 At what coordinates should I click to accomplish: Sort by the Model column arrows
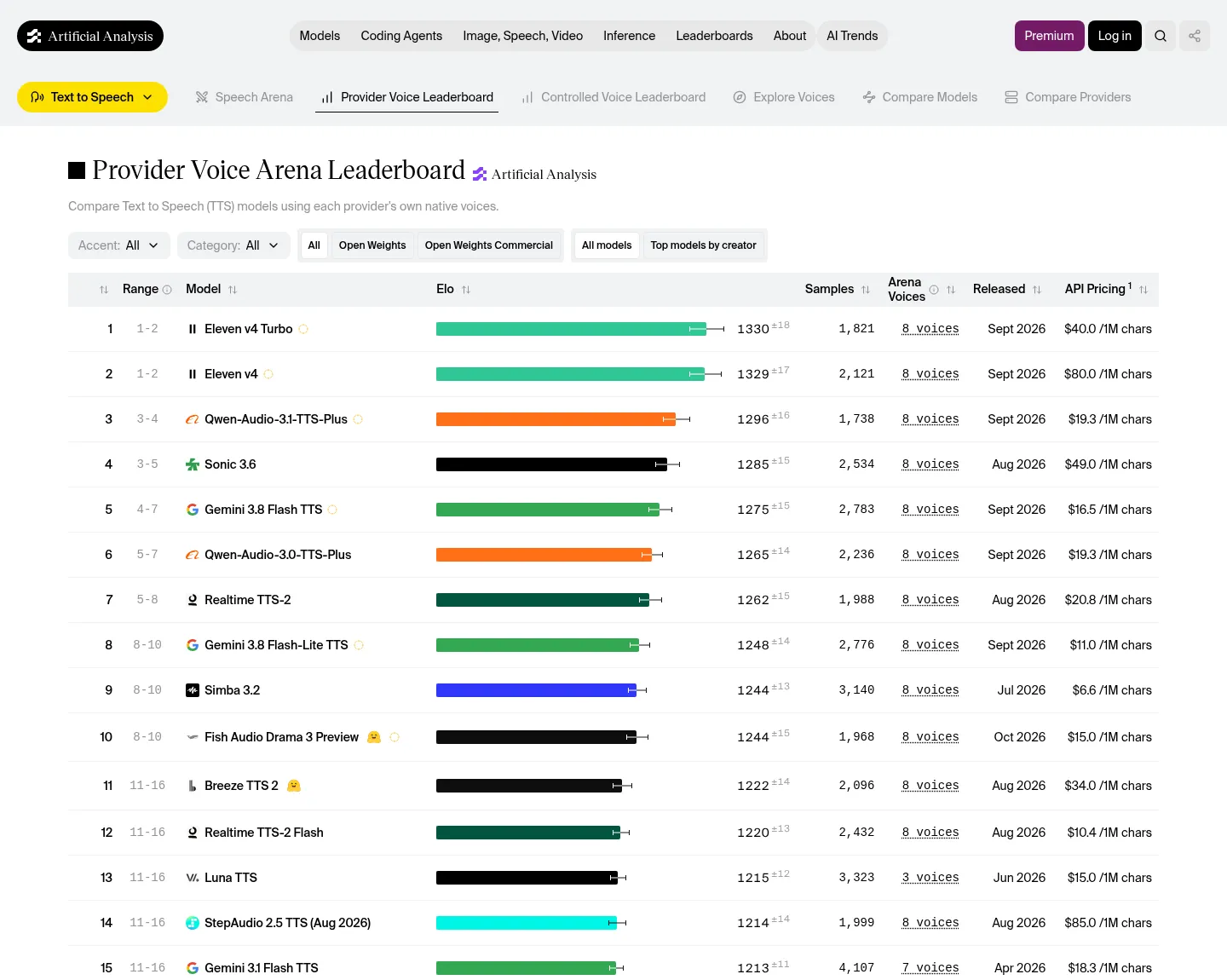tap(233, 290)
